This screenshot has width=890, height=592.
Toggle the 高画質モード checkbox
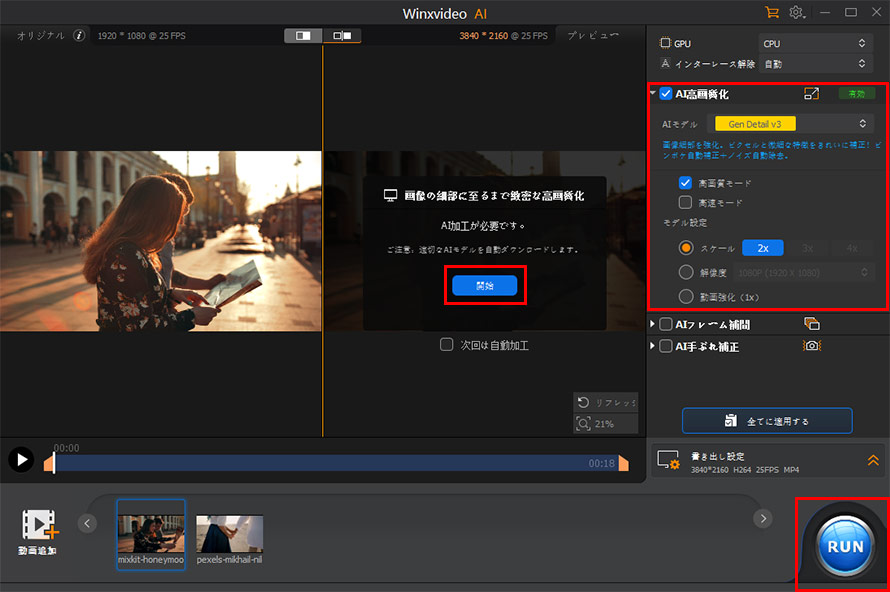point(685,183)
